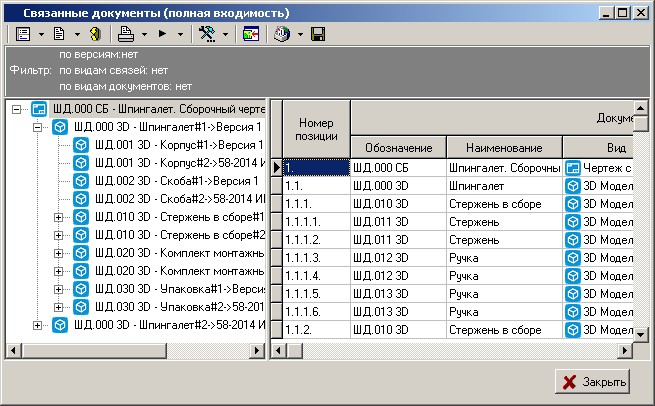Click the pie chart globe icon
655x406 pixels.
pyautogui.click(x=282, y=34)
